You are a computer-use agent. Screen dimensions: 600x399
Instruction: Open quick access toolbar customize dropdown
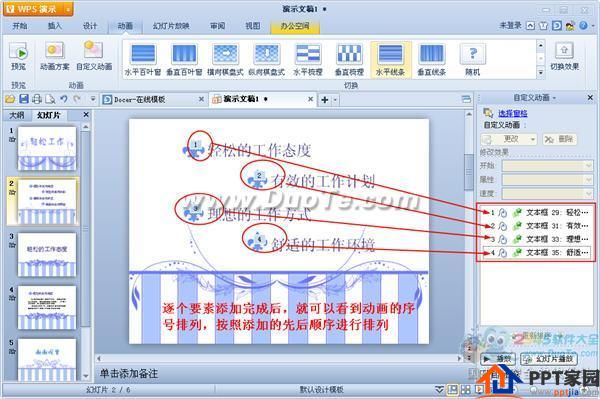pos(93,99)
